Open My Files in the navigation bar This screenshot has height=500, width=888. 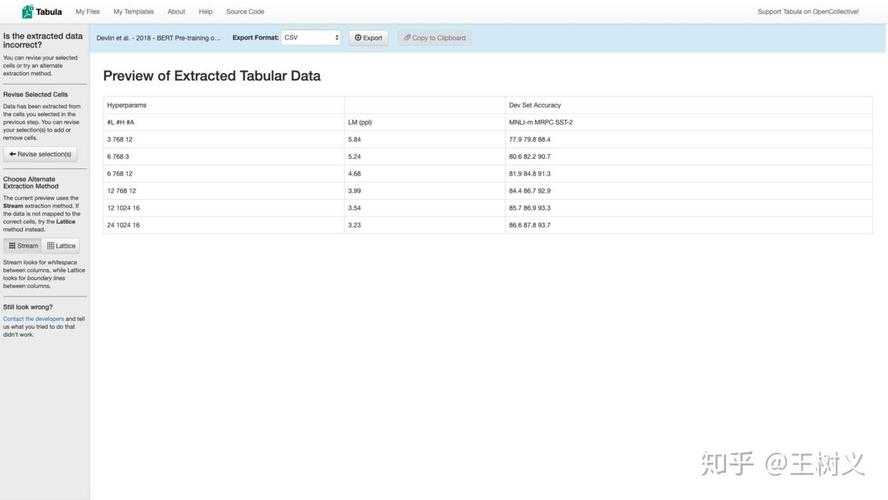click(x=87, y=12)
